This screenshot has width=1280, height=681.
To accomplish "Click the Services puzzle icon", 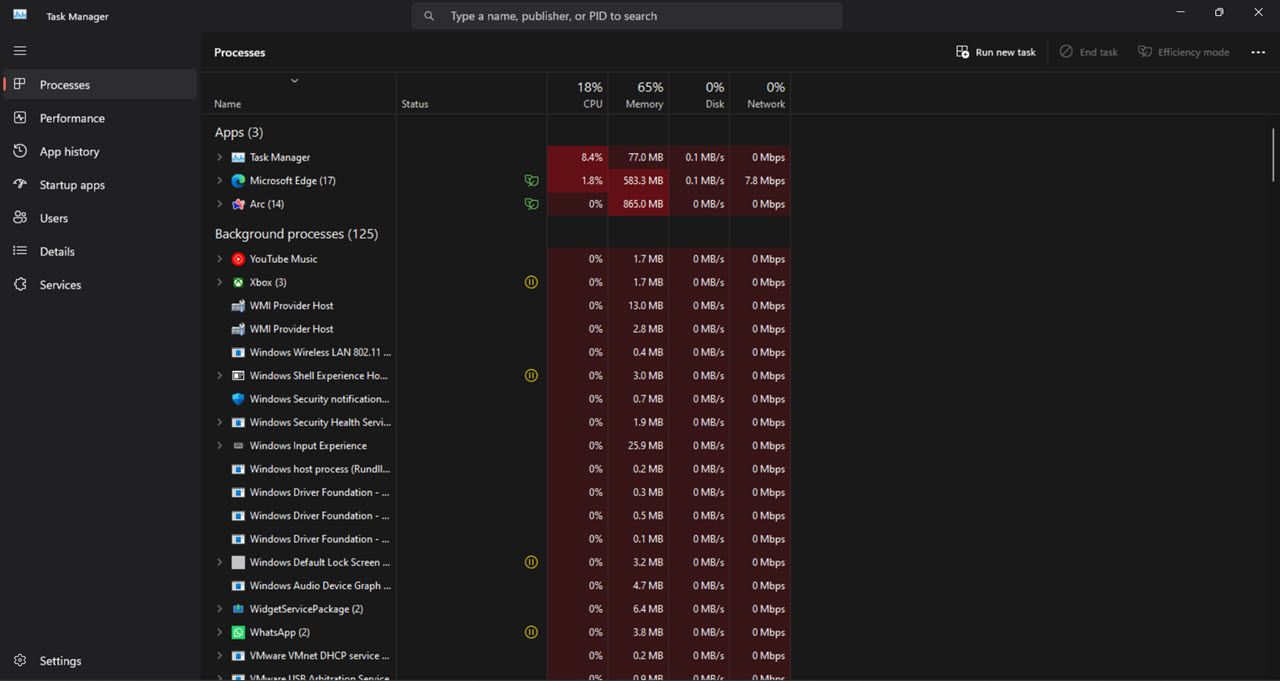I will 20,285.
